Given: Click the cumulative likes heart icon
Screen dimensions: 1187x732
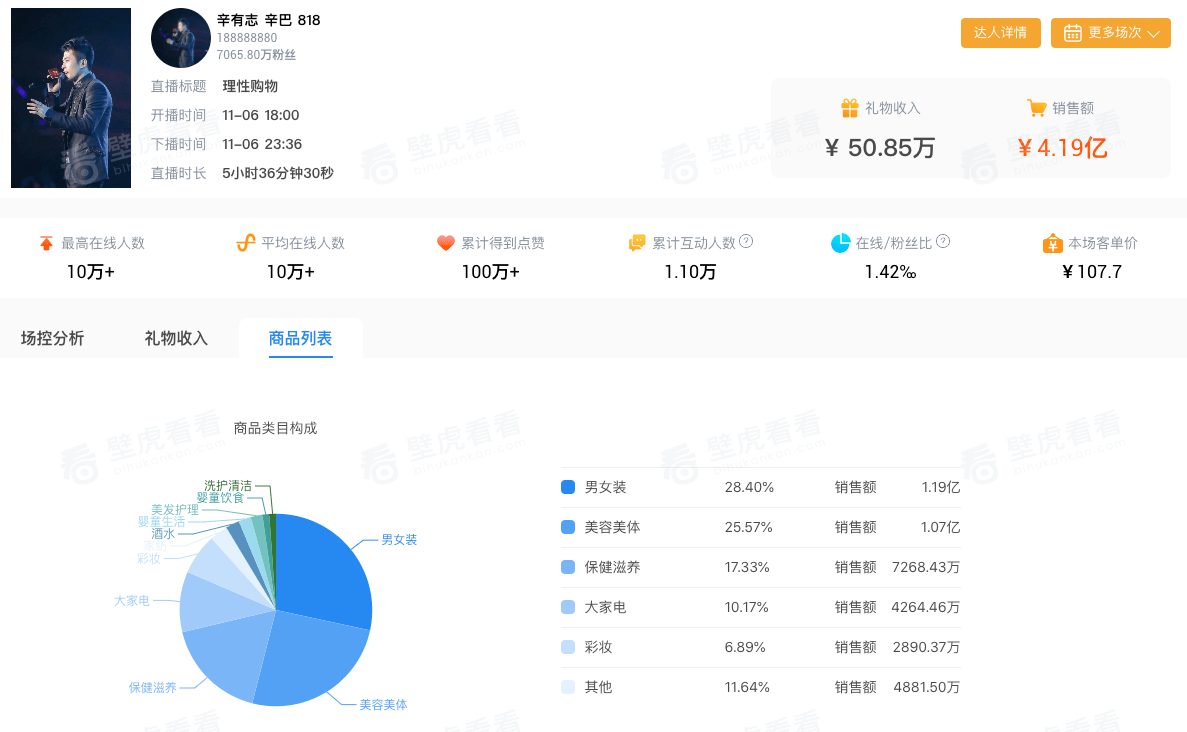Looking at the screenshot, I should (x=446, y=243).
